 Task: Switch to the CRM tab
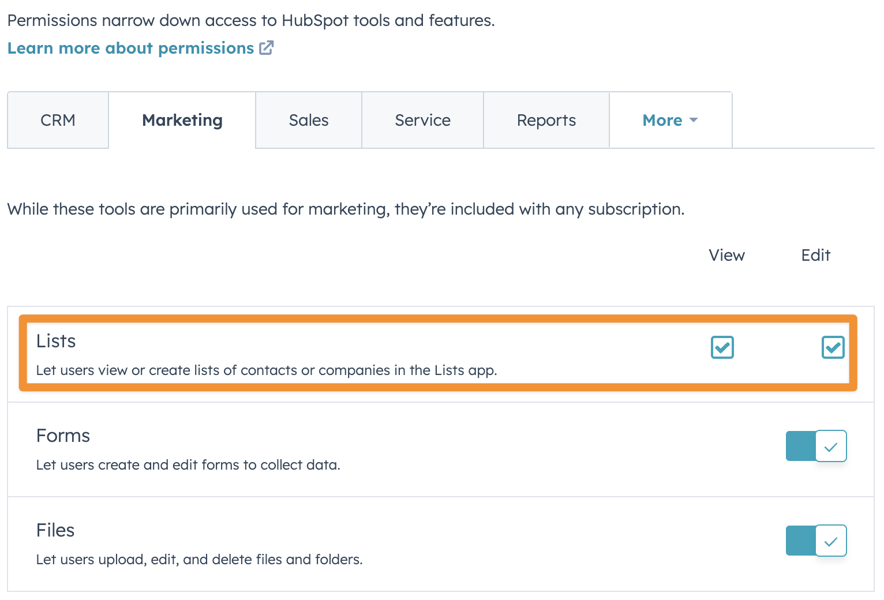click(58, 120)
